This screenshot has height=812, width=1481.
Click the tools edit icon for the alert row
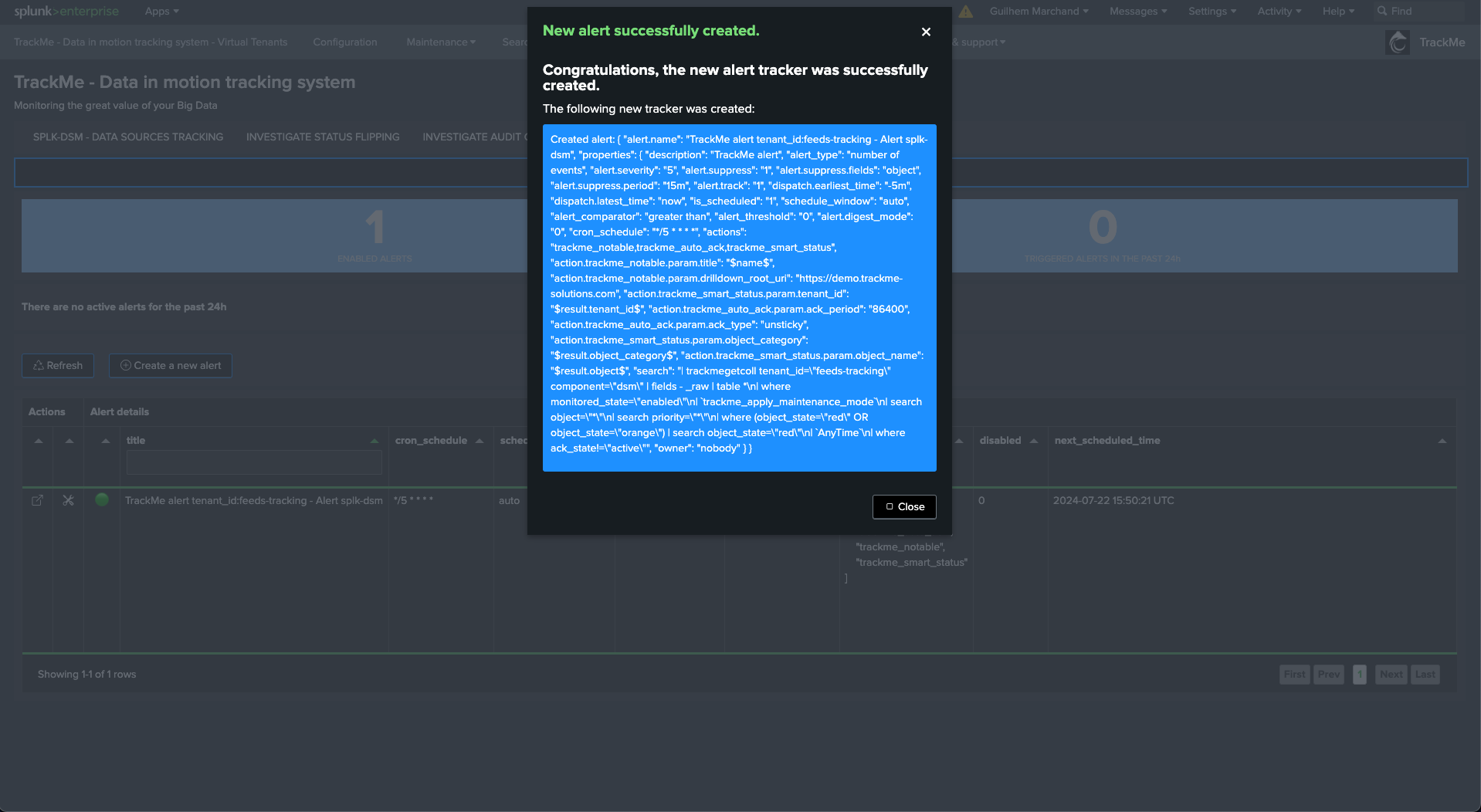click(68, 500)
